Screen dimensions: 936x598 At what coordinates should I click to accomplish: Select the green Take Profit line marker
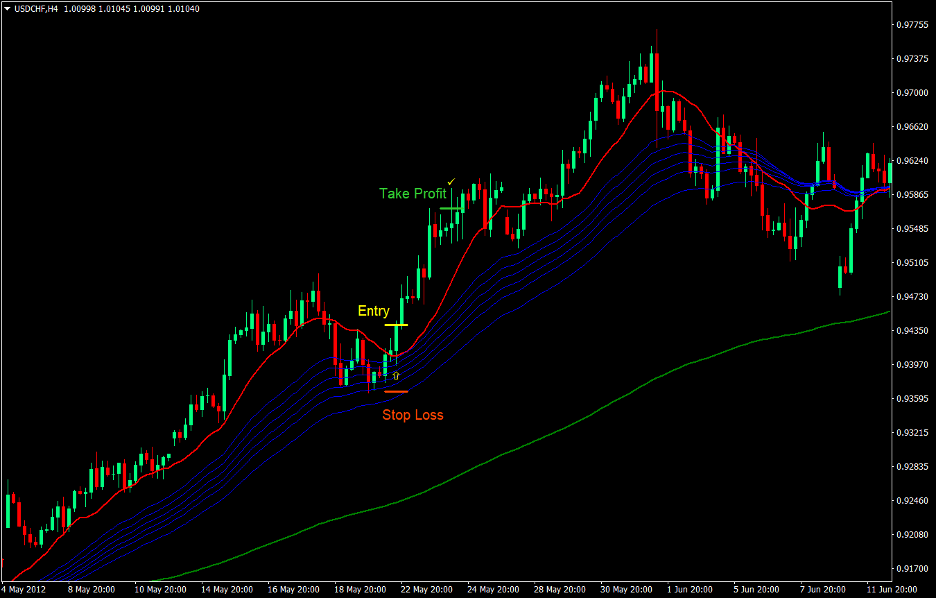click(451, 208)
